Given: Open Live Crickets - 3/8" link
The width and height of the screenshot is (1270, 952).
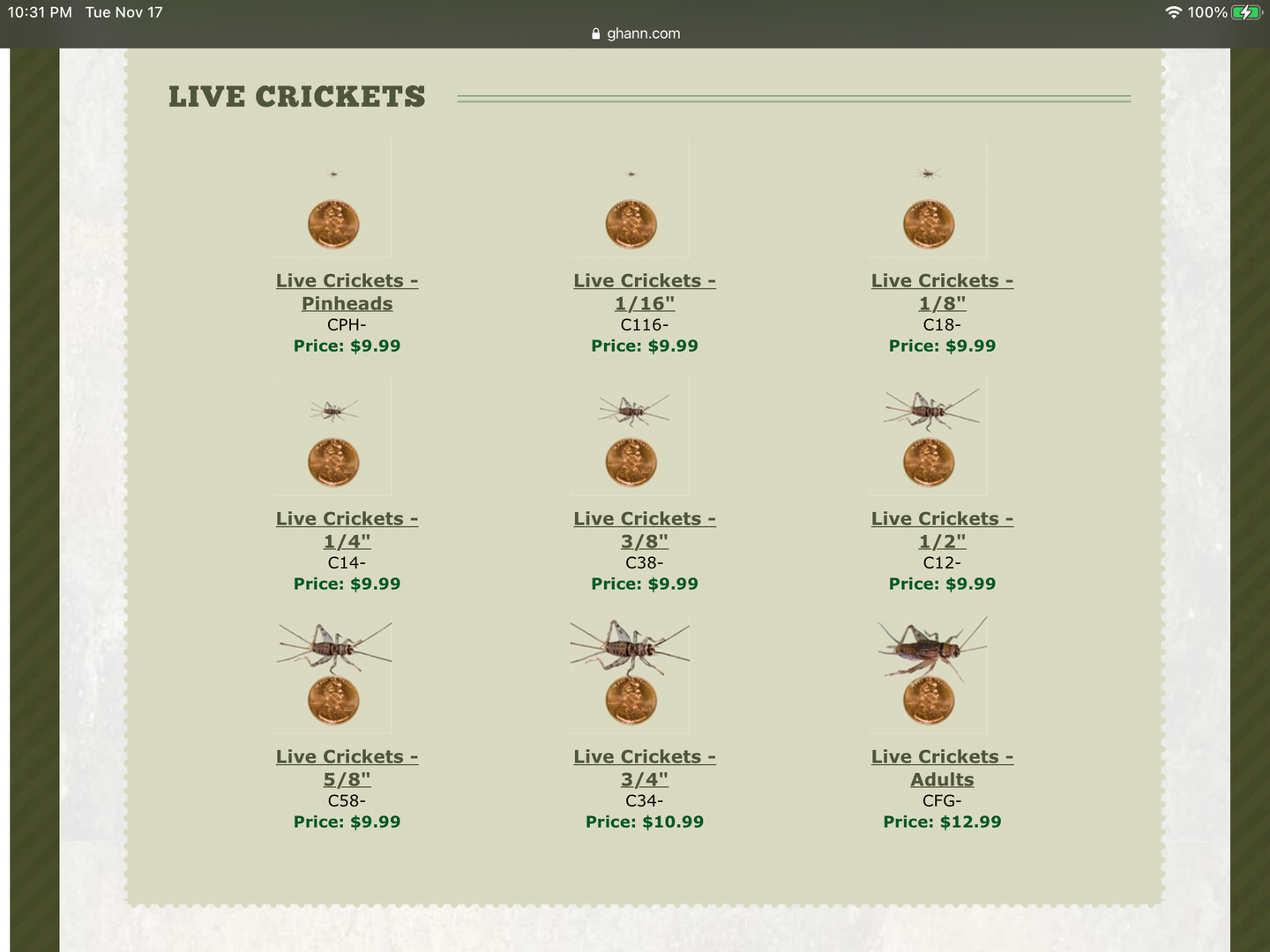Looking at the screenshot, I should click(x=645, y=530).
